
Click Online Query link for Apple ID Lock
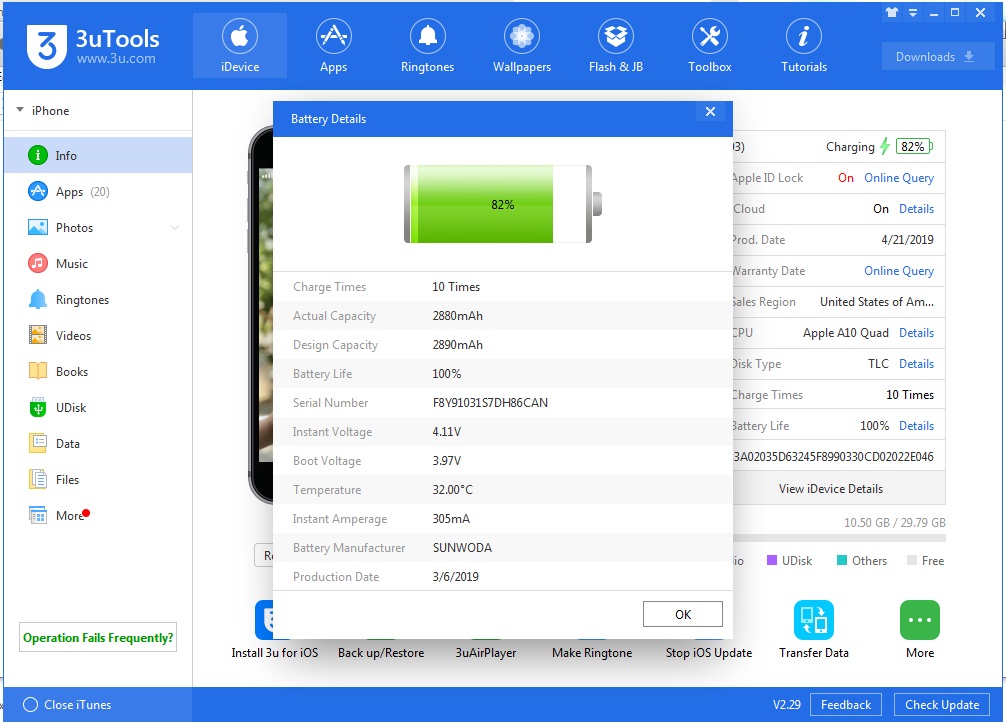[898, 178]
